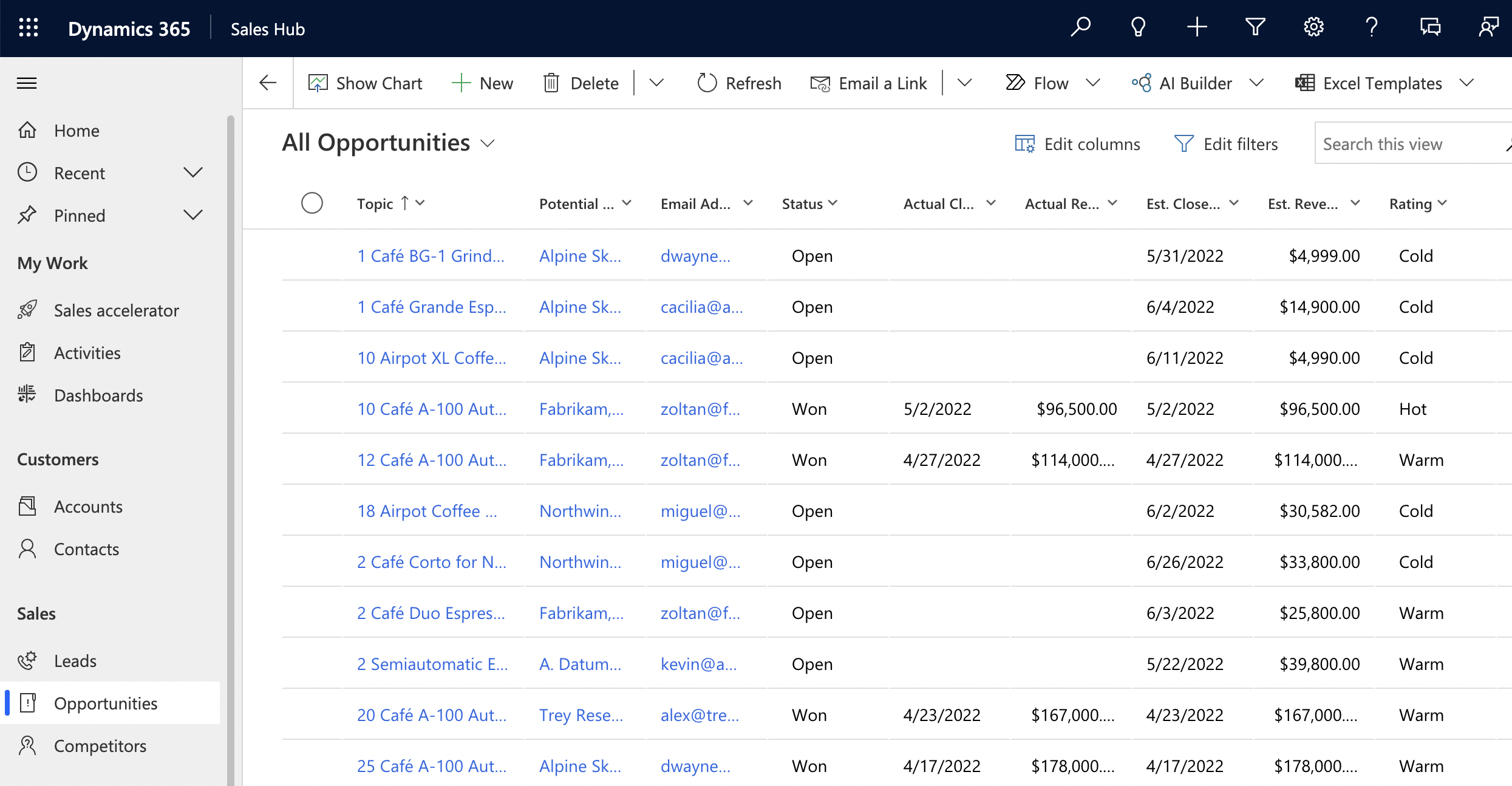Open the 10 Airpot XL Coffe... opportunity
Viewport: 1512px width, 786px height.
point(431,358)
